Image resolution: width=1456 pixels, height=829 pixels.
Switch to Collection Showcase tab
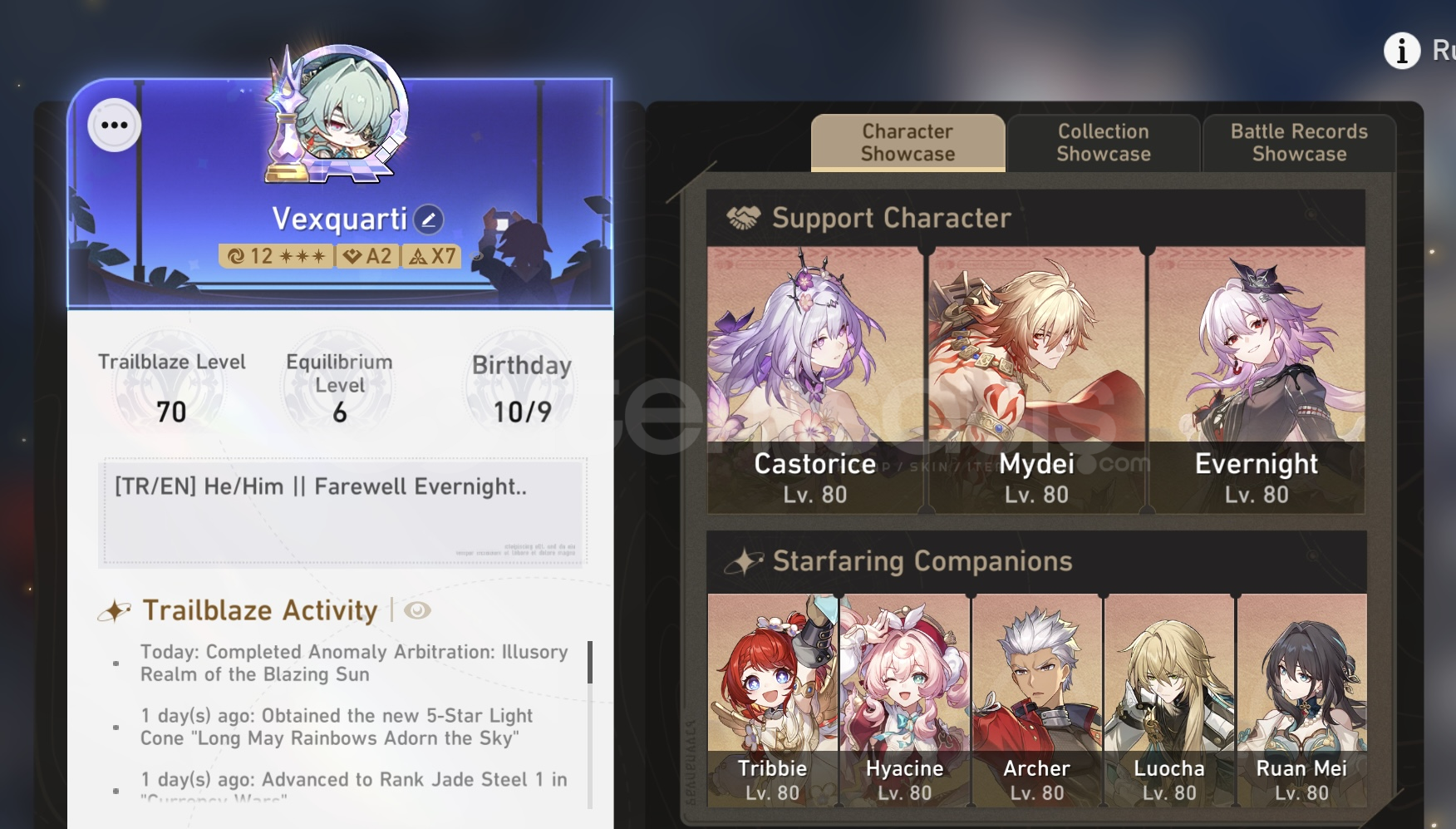click(x=1103, y=143)
